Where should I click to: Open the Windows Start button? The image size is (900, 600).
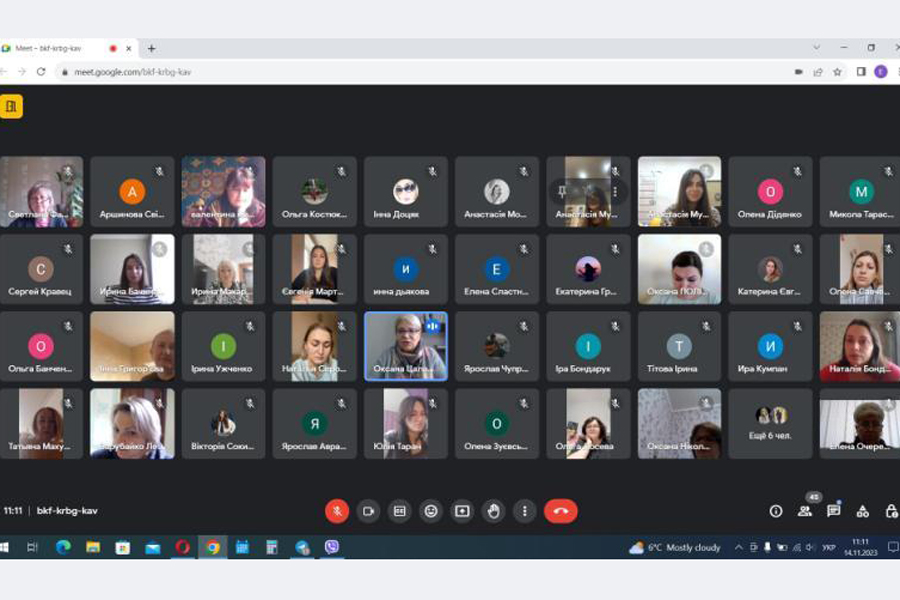(5, 547)
